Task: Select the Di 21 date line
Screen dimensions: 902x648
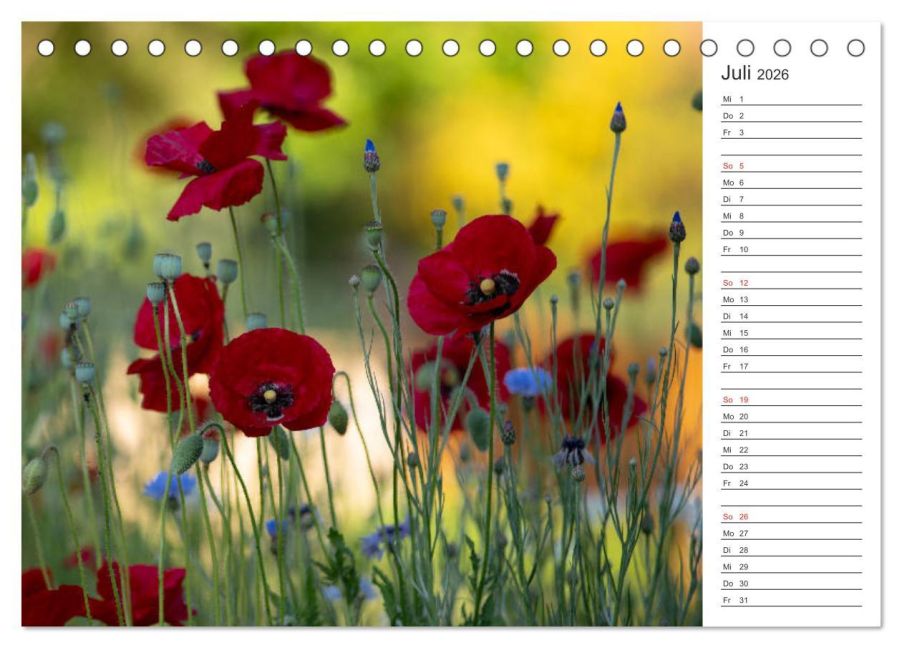Action: pos(792,433)
